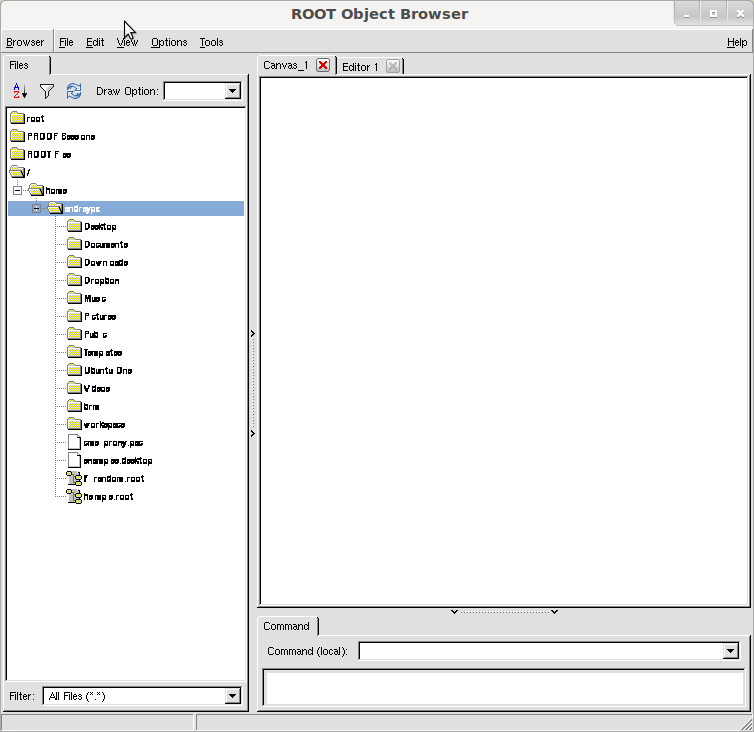Open the Public folder icon
This screenshot has width=754, height=732.
pyautogui.click(x=75, y=334)
